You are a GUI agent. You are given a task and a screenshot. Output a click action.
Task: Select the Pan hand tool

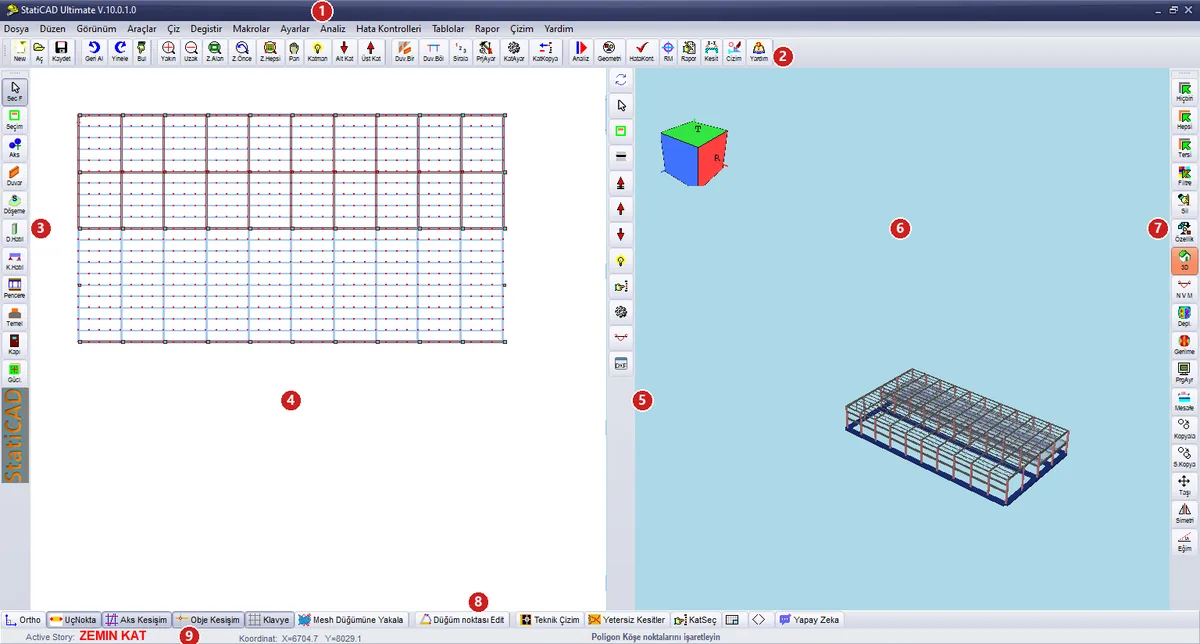pyautogui.click(x=293, y=52)
